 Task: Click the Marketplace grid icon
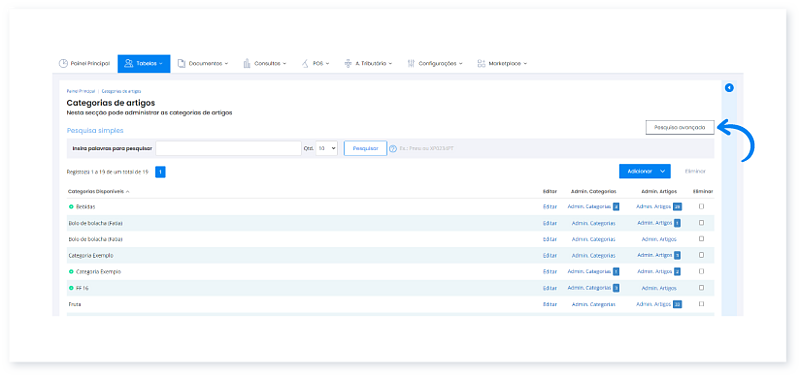click(x=481, y=64)
